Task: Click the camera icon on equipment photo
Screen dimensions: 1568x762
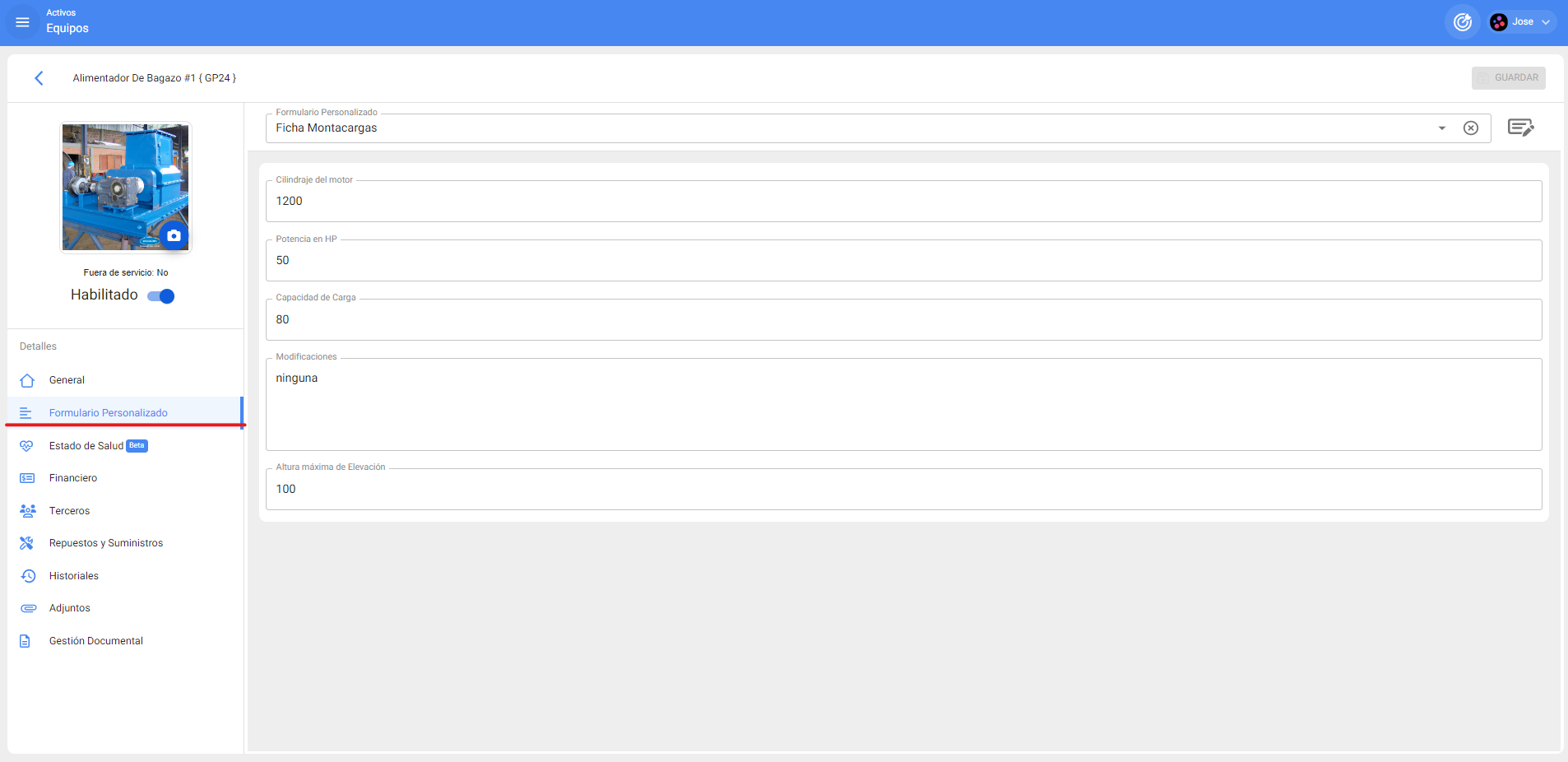Action: (174, 235)
